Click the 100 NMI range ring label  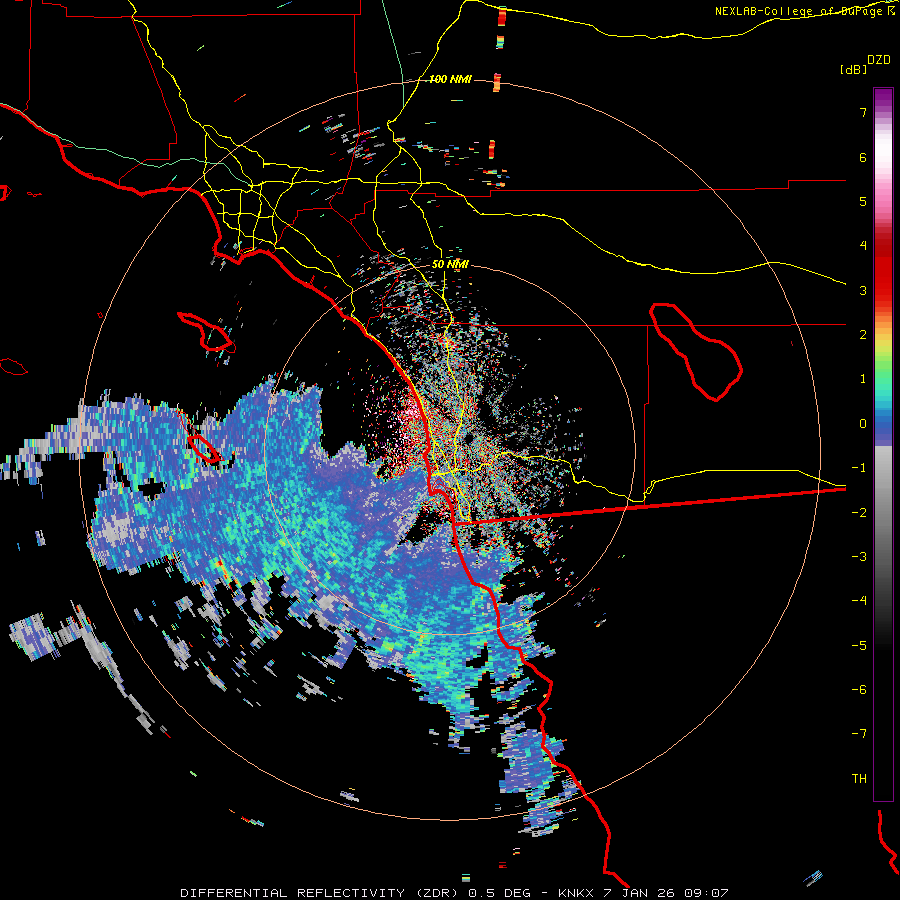450,79
